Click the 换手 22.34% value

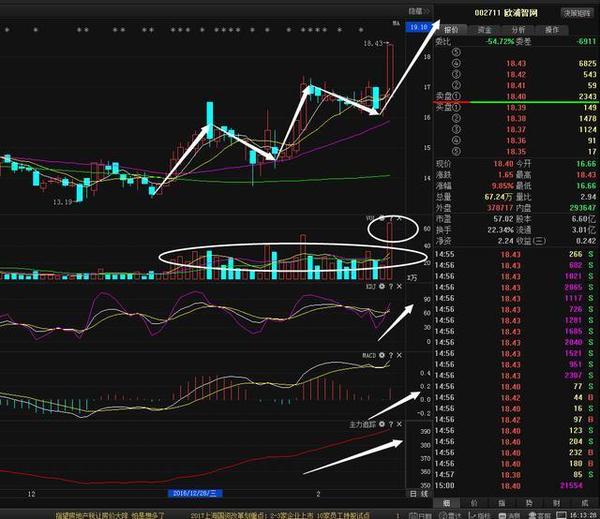click(501, 230)
